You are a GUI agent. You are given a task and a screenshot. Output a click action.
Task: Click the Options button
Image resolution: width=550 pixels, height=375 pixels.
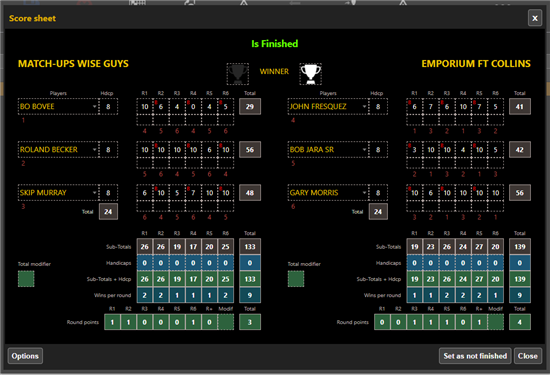25,356
